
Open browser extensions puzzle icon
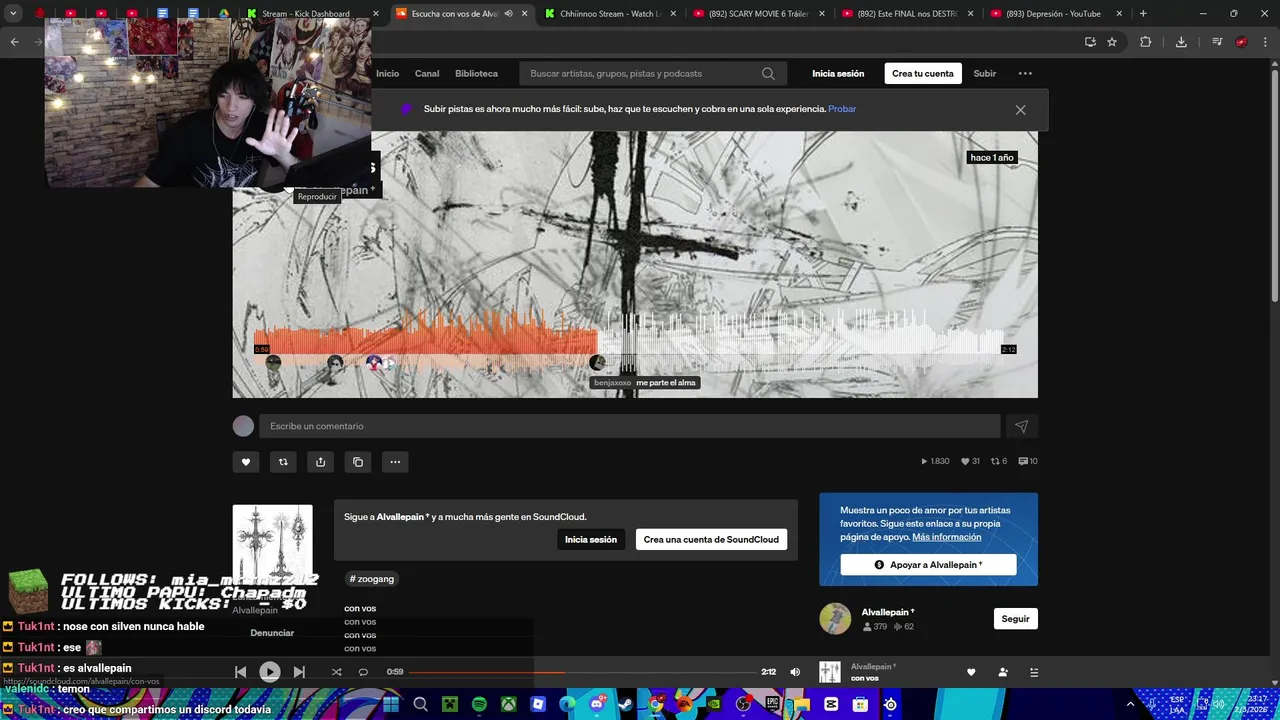[x=1145, y=42]
